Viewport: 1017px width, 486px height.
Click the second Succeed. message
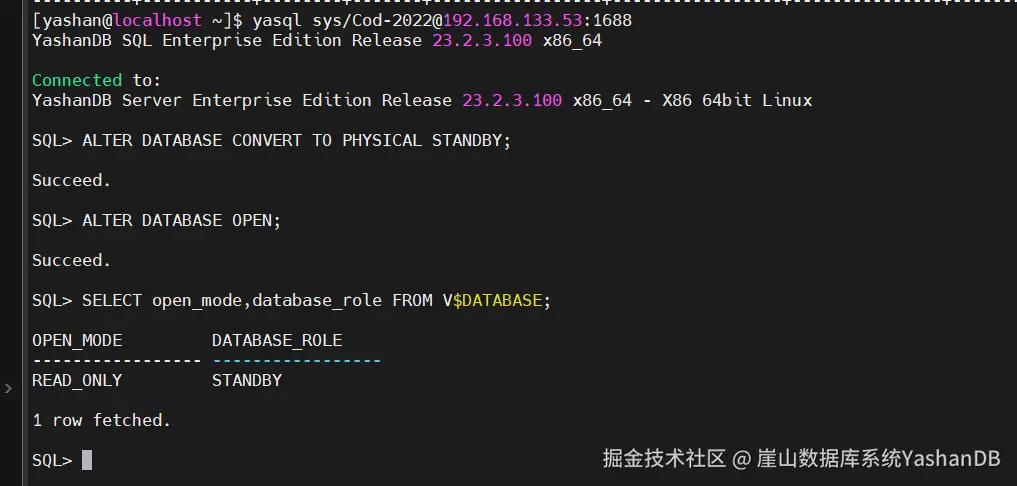pyautogui.click(x=72, y=260)
